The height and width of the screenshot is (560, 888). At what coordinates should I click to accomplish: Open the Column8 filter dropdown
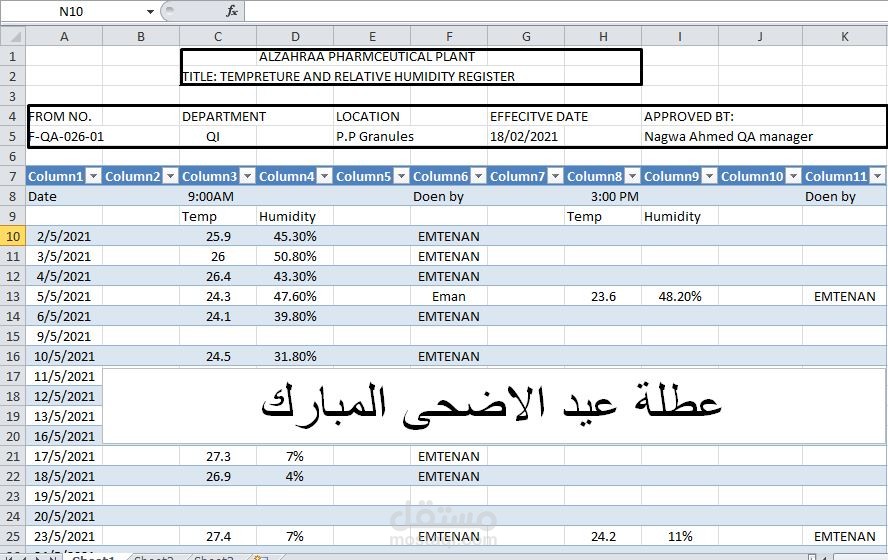[633, 177]
